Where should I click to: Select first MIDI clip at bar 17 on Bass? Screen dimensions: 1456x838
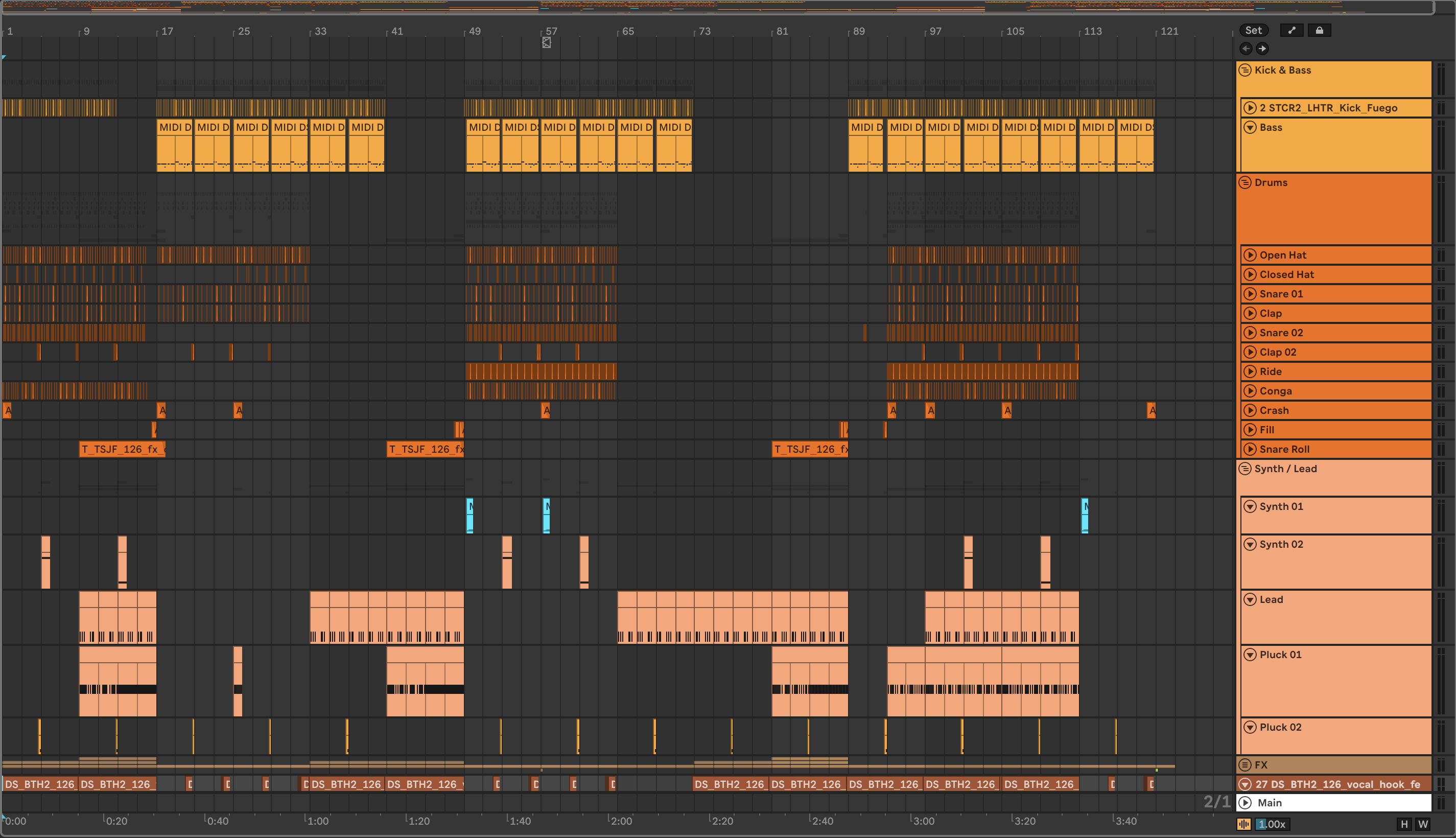(x=174, y=145)
